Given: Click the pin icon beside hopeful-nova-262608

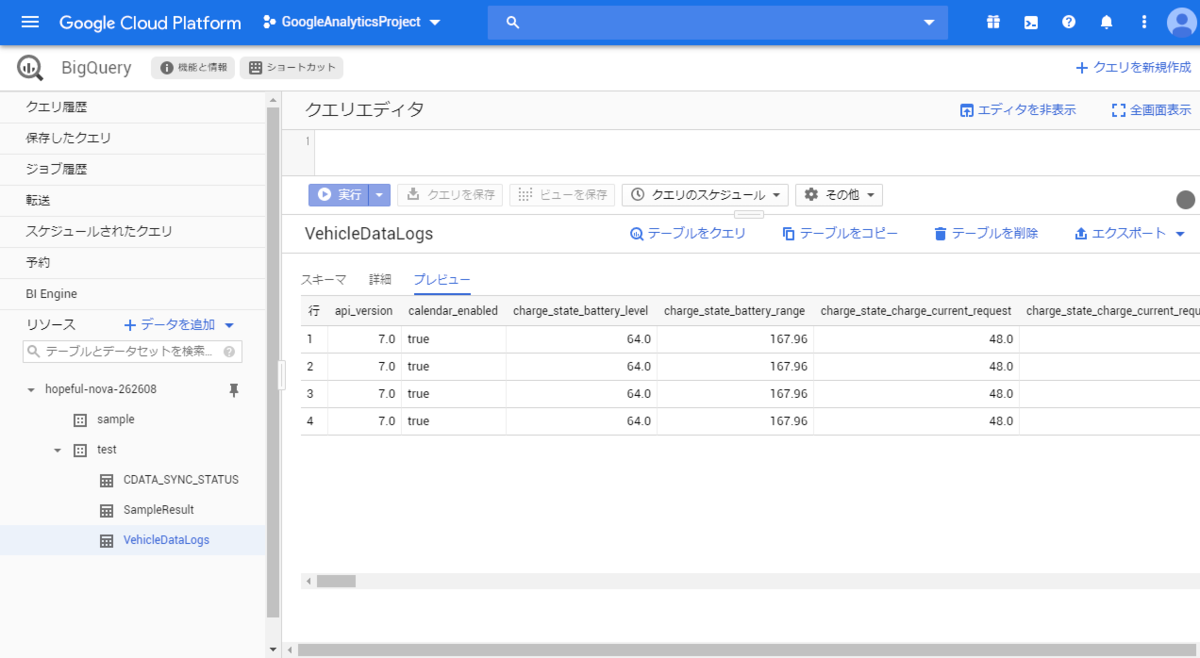Looking at the screenshot, I should [x=234, y=390].
